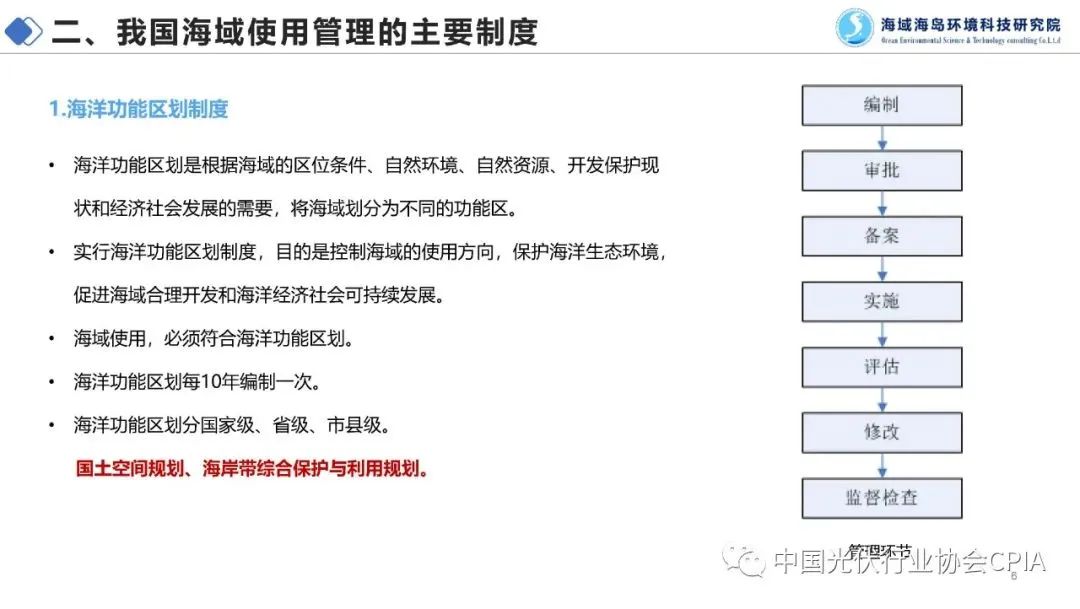Click the red text 国土空间规划、海岸带综合保护与利用规划
Screen dimensions: 1080x609
point(252,468)
